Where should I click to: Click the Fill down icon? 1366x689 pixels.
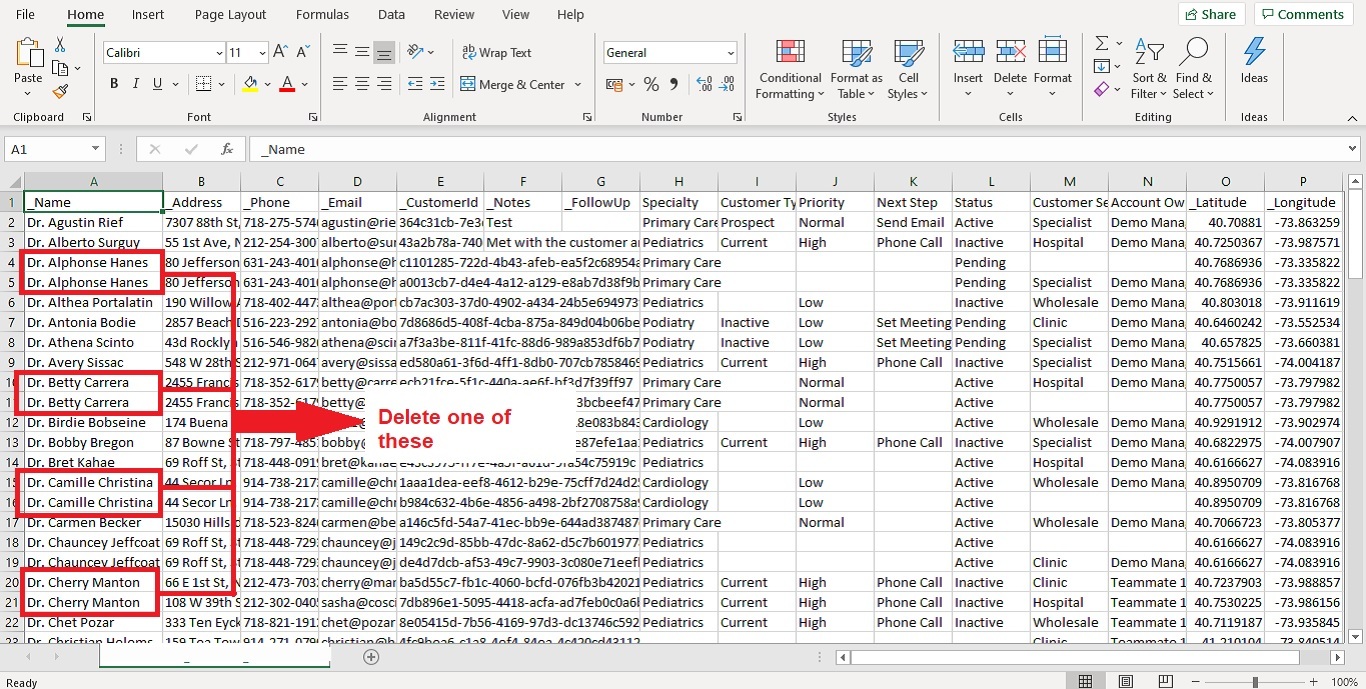coord(1102,67)
